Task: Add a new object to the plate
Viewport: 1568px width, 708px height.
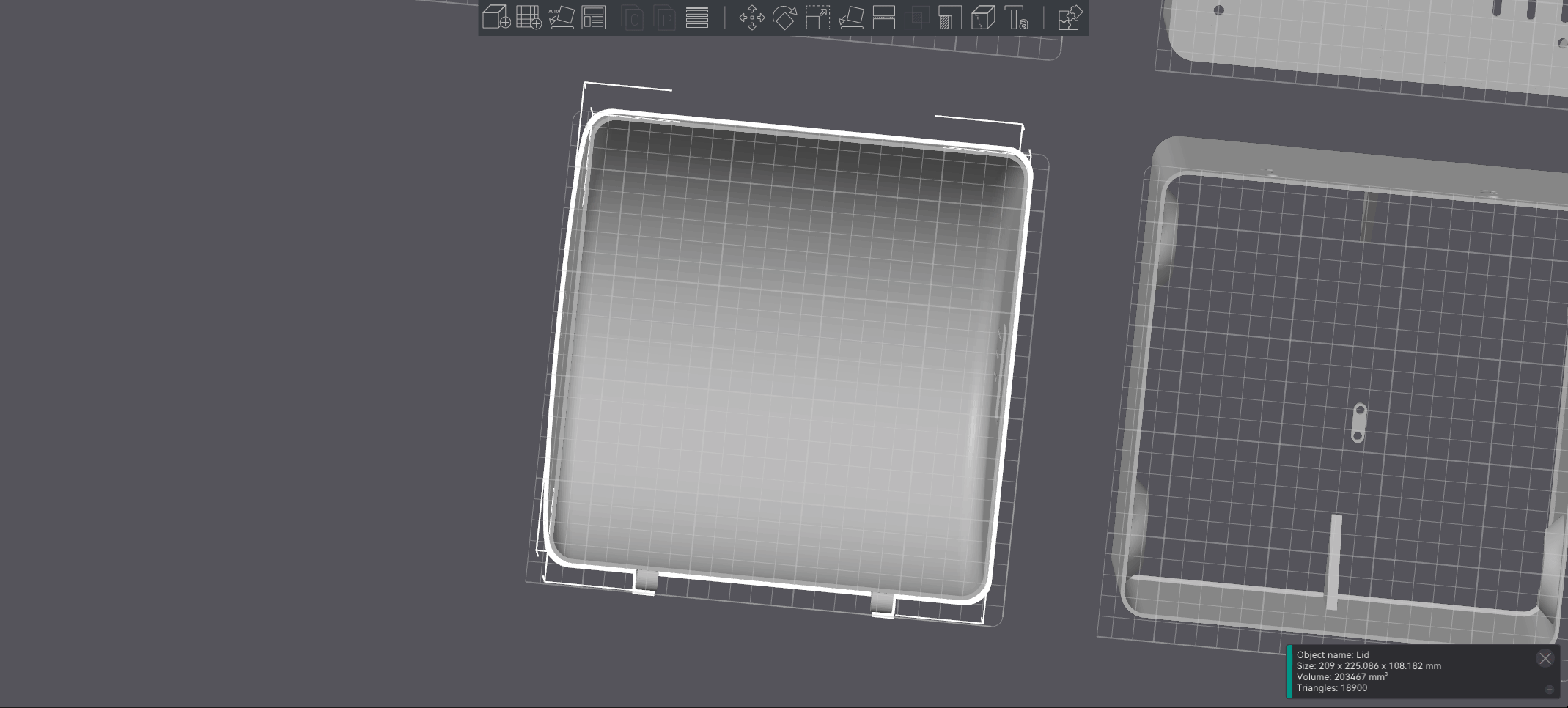Action: 496,18
